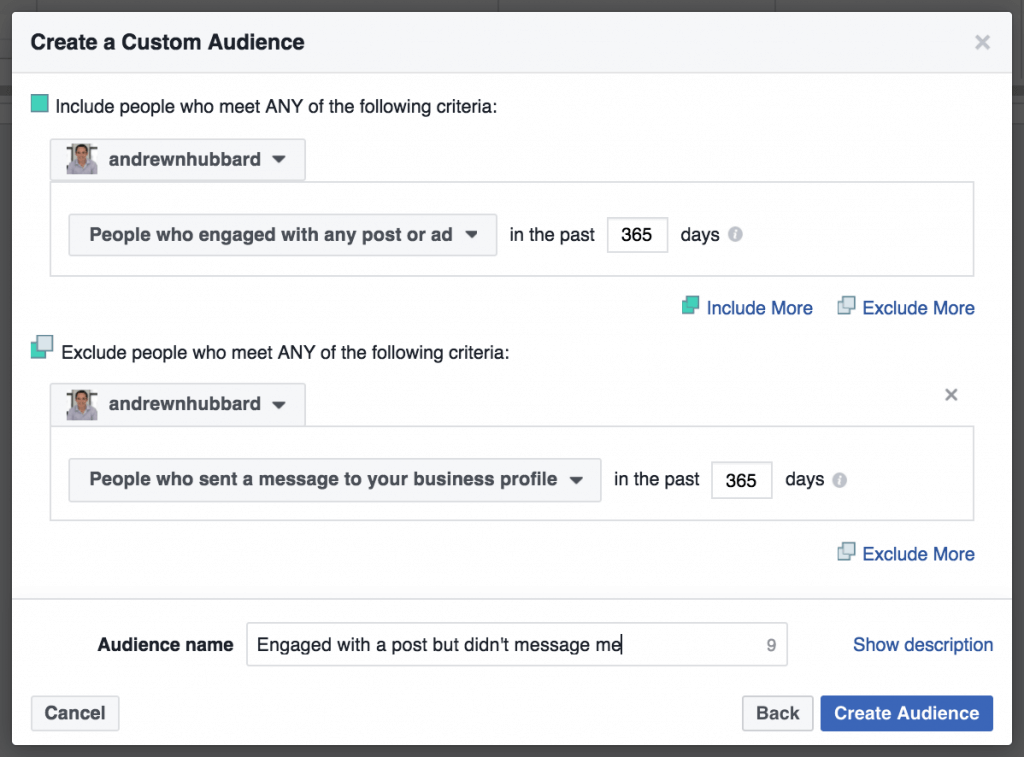
Task: Open the "People who engaged with any post or ad" dropdown
Action: click(282, 234)
